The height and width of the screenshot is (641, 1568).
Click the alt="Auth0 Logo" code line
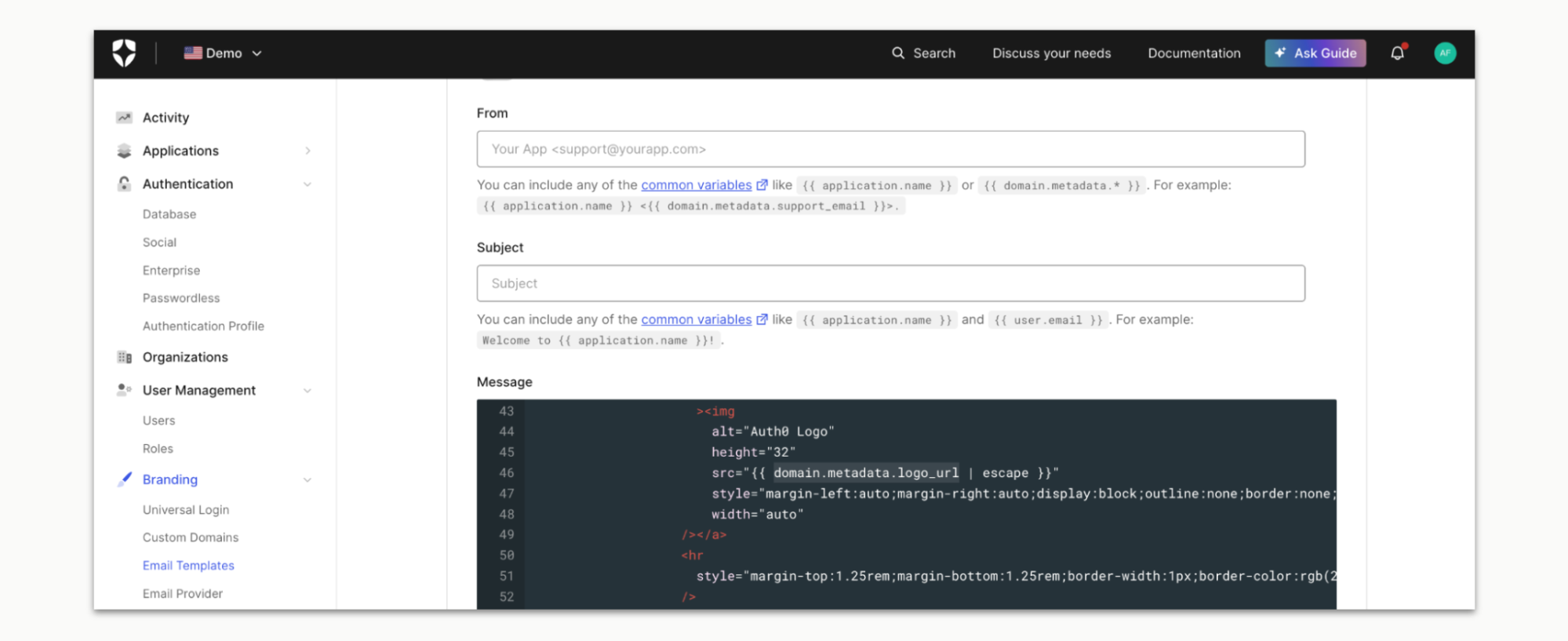[x=773, y=432]
